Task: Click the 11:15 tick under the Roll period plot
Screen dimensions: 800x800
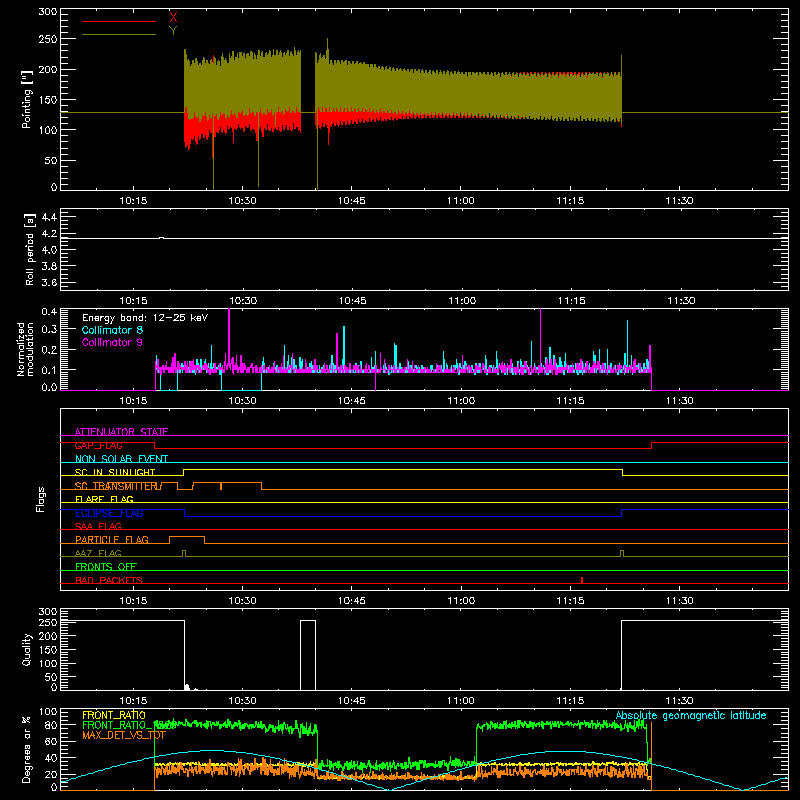Action: (571, 301)
